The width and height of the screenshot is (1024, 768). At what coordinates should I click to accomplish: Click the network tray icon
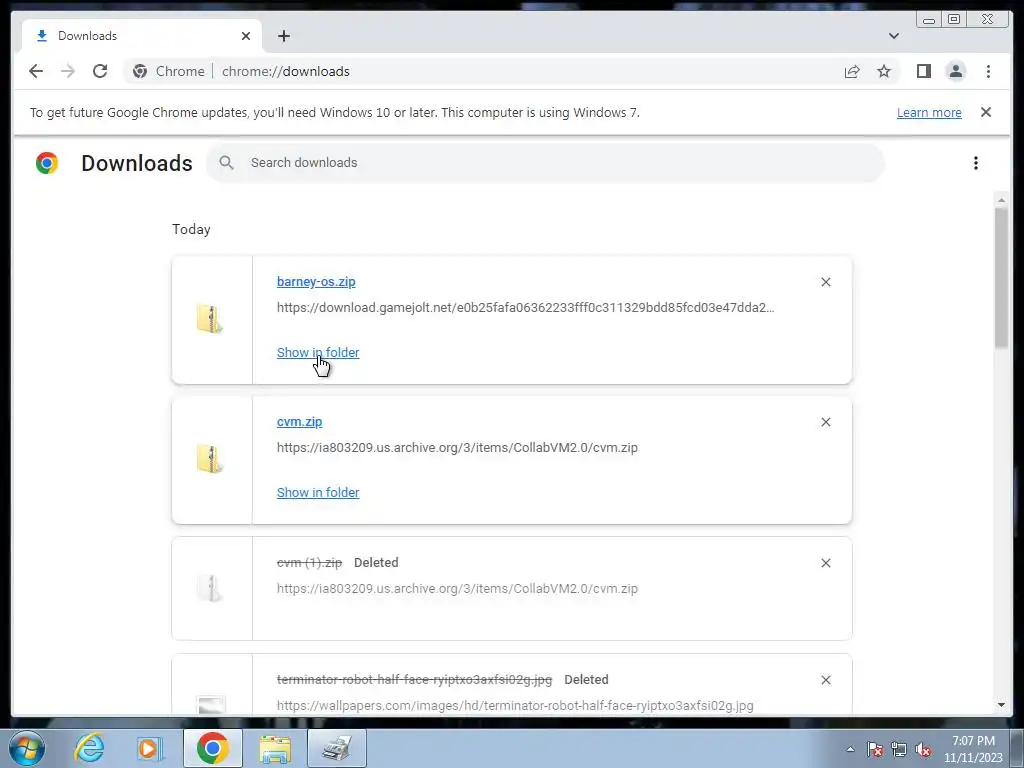point(899,749)
